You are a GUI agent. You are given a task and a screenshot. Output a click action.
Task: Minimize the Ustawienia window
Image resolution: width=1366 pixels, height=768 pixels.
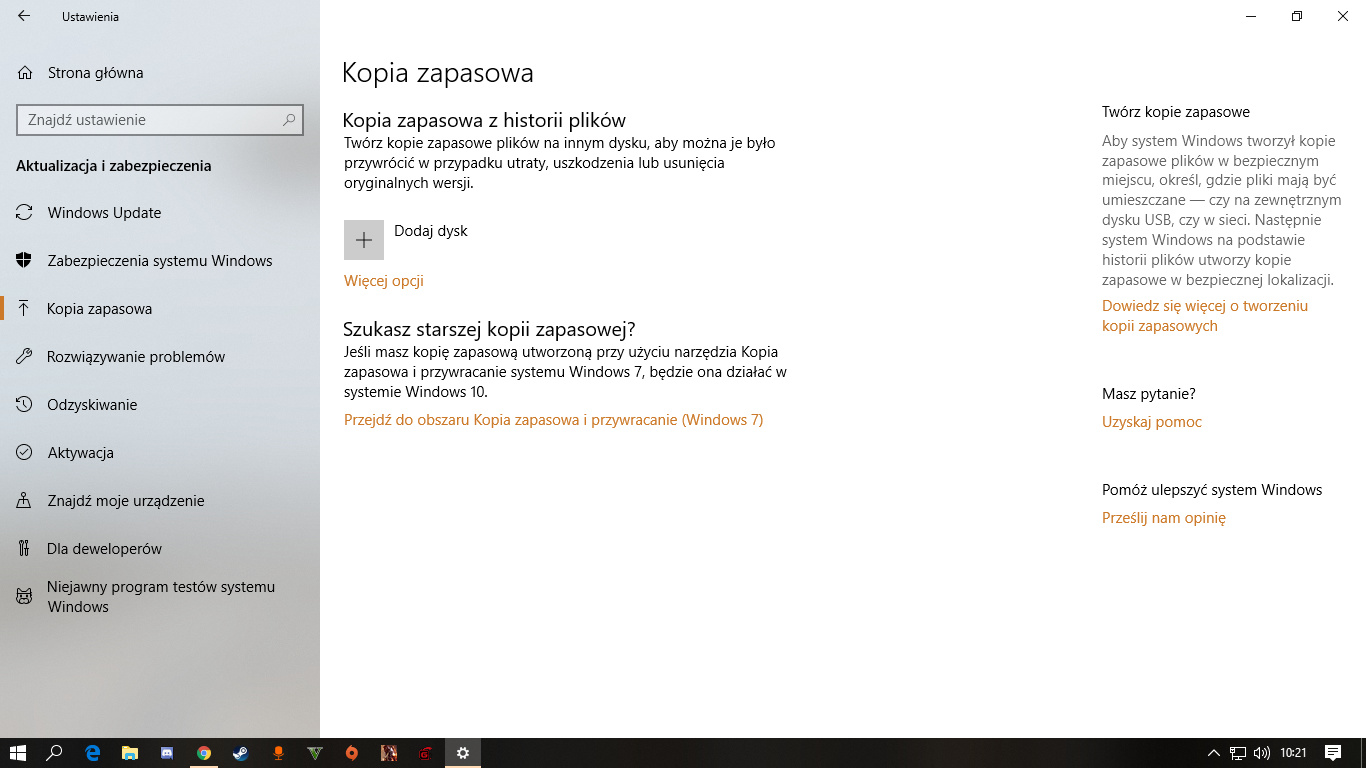click(1251, 16)
